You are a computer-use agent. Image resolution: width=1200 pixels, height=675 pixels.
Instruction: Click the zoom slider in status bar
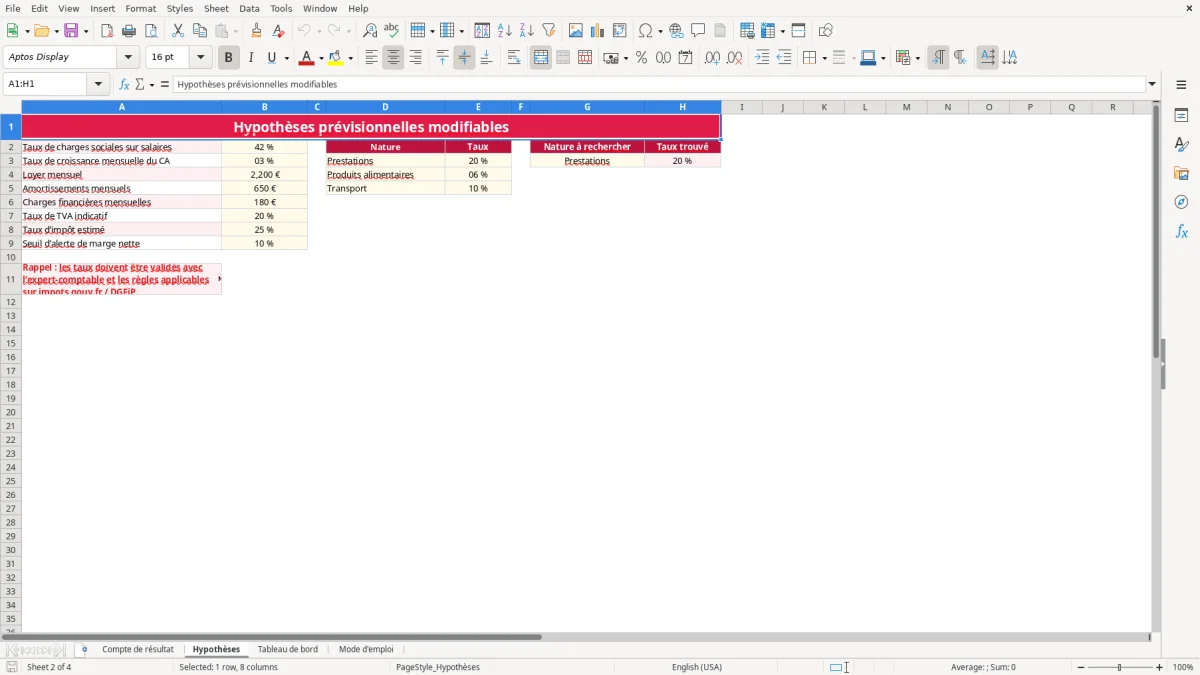click(1120, 667)
